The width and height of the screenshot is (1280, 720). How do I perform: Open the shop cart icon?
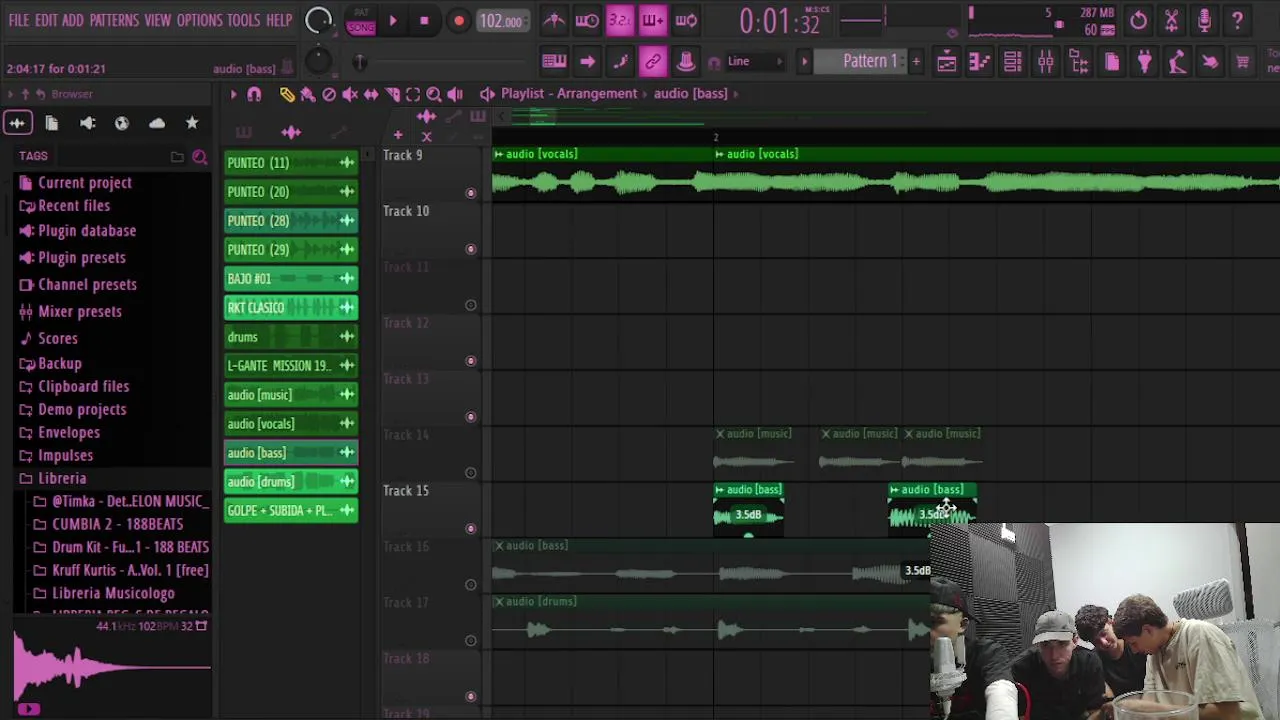coord(1243,63)
